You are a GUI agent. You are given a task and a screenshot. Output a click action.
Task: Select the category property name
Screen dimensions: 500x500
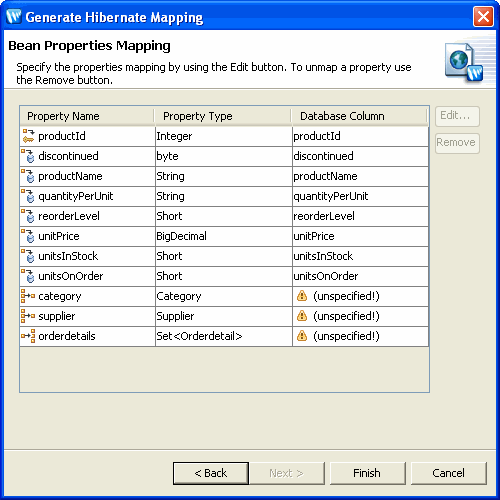(x=60, y=297)
